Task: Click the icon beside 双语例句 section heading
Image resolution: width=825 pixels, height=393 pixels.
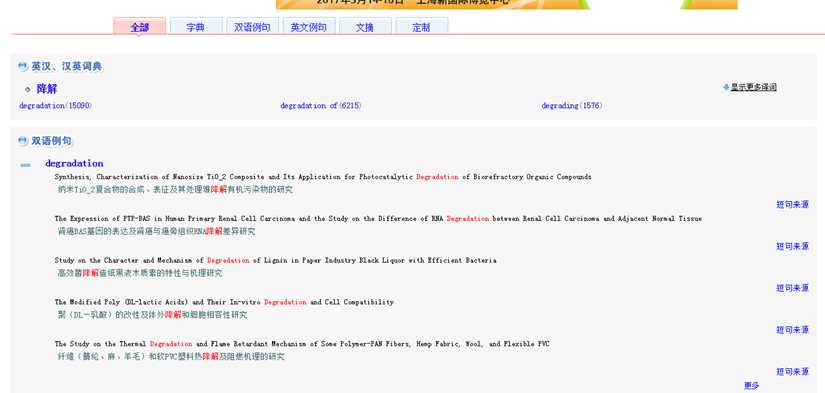Action: 23,141
